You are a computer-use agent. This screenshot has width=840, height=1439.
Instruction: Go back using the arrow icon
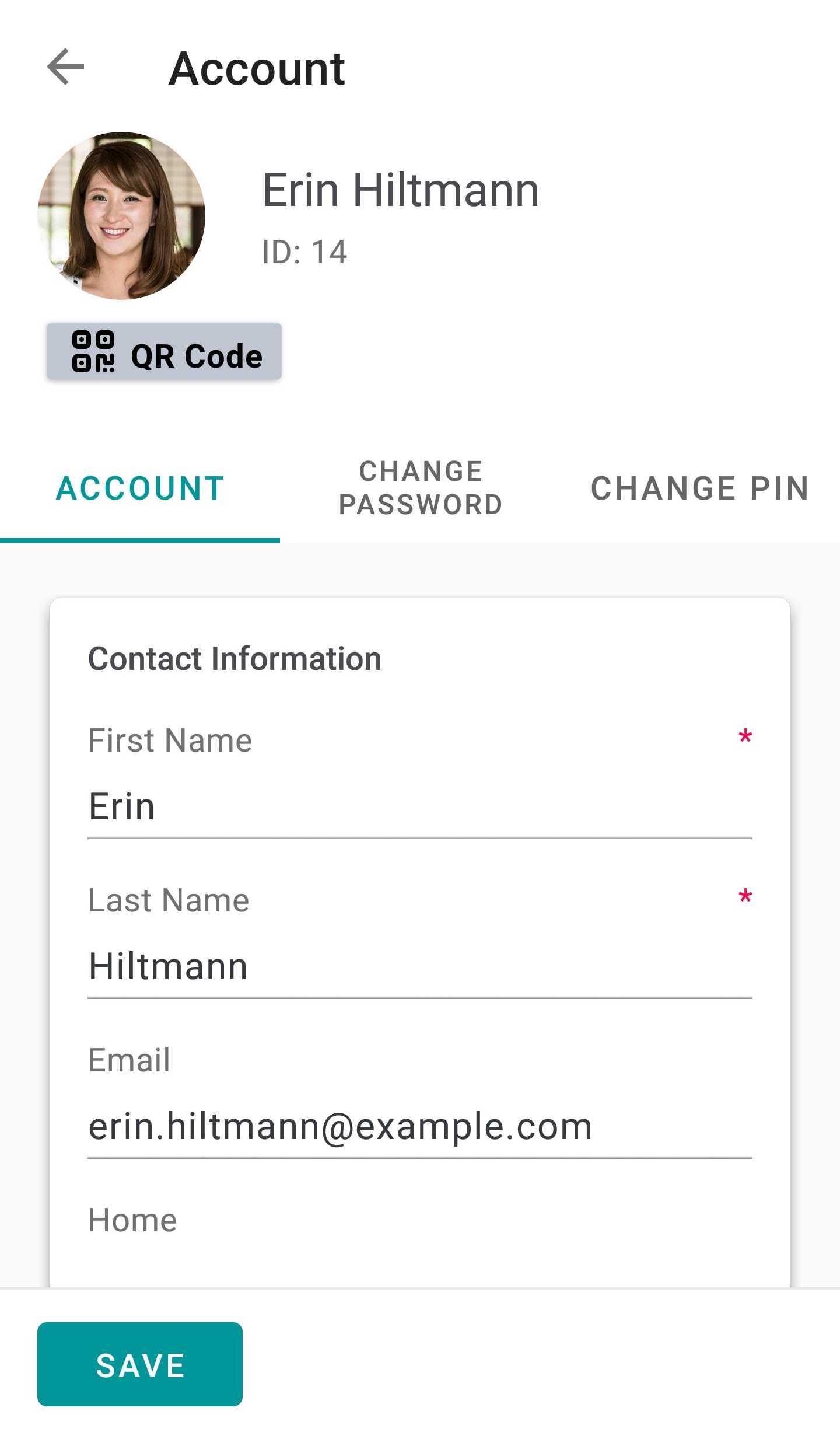click(65, 67)
